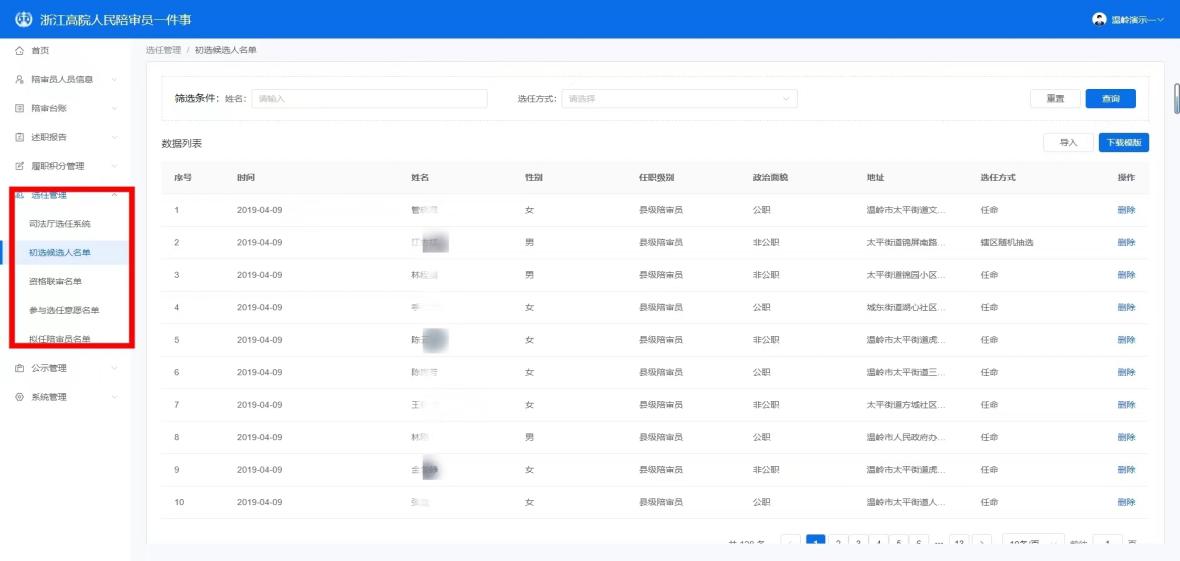The width and height of the screenshot is (1180, 561).
Task: Click the 陪审员人员信息 person icon
Action: coord(19,79)
